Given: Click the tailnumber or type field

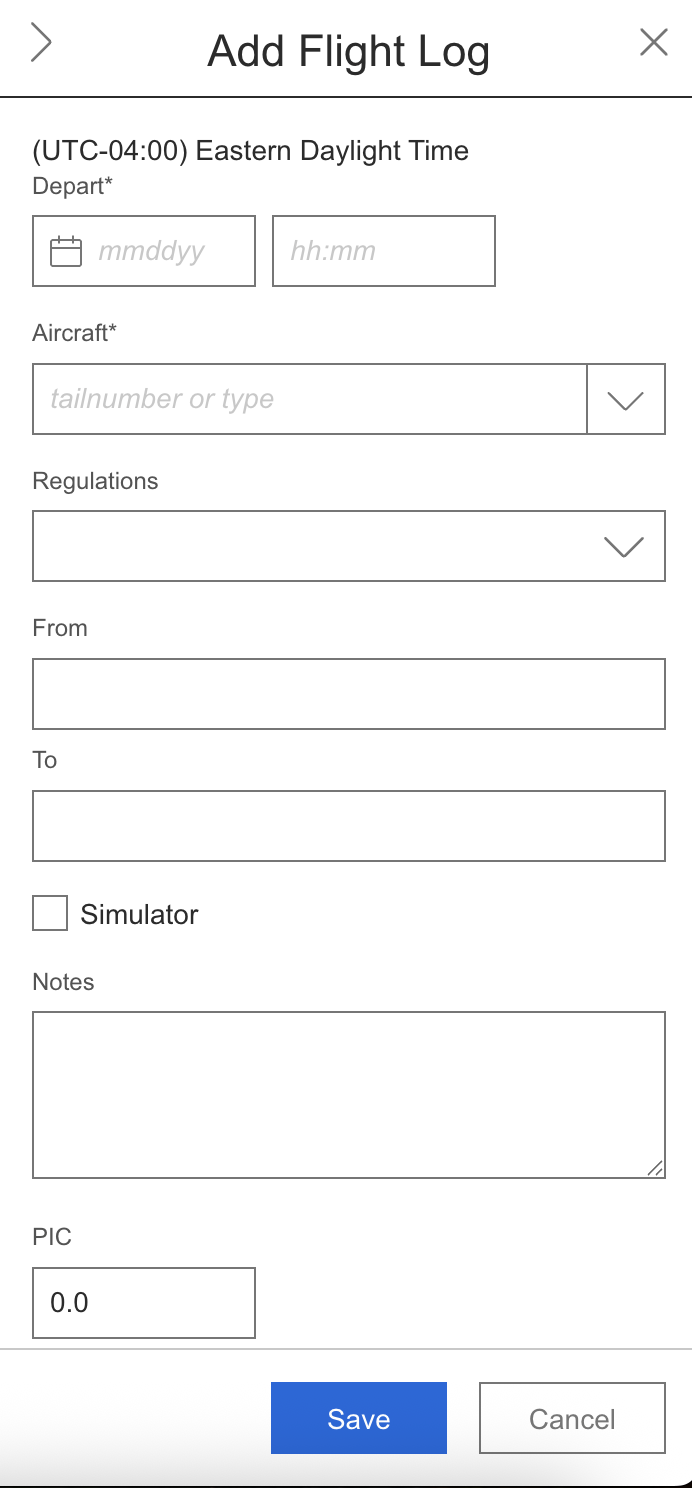Looking at the screenshot, I should click(x=300, y=398).
